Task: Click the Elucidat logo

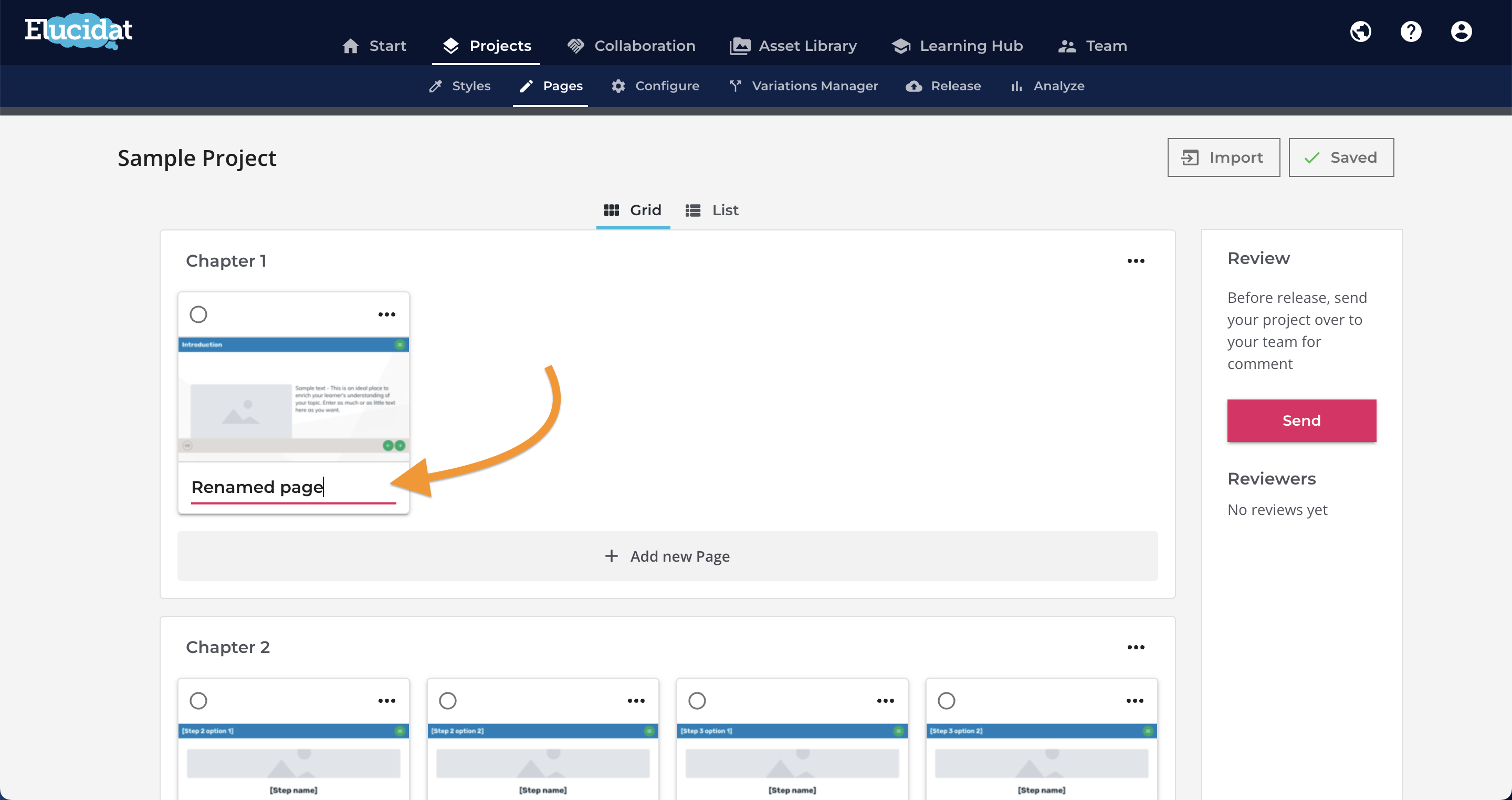Action: click(79, 30)
